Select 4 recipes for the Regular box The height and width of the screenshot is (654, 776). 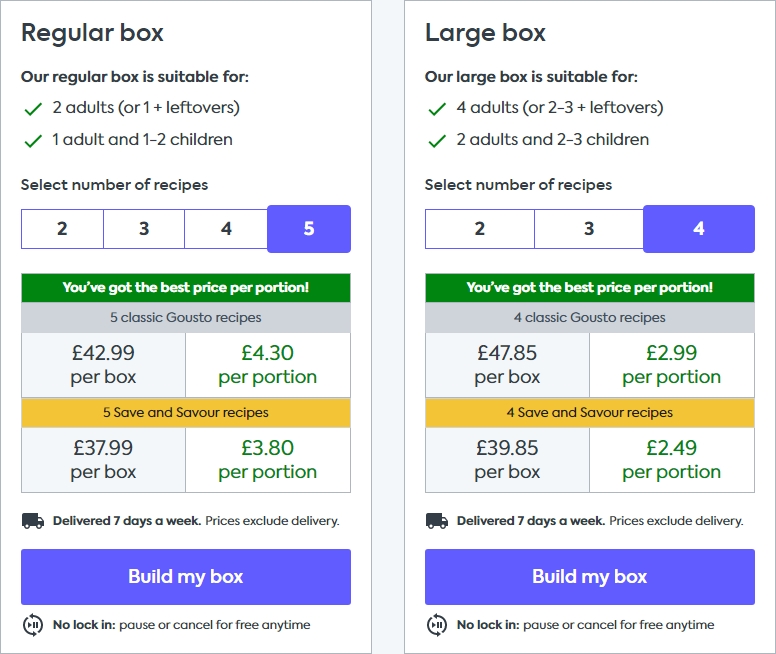226,229
